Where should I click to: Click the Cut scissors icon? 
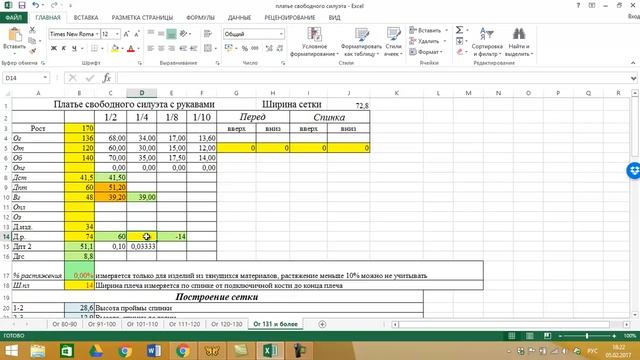tap(32, 30)
